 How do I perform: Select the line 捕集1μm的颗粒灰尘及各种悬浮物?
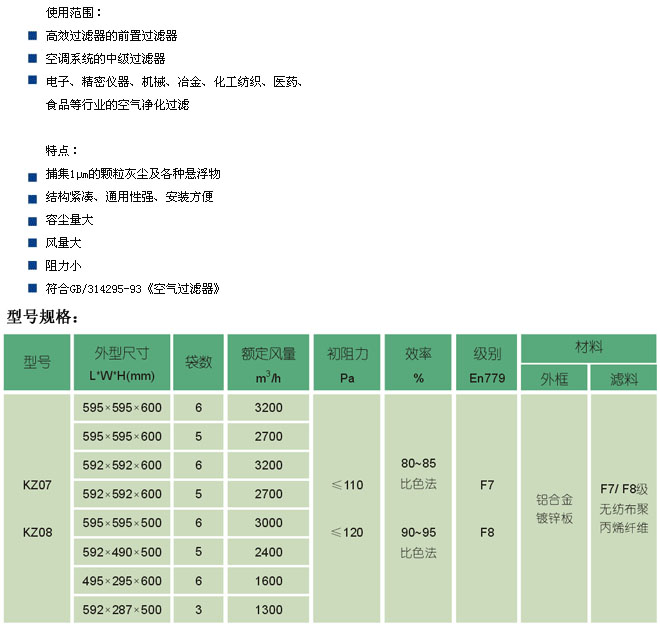pos(133,173)
